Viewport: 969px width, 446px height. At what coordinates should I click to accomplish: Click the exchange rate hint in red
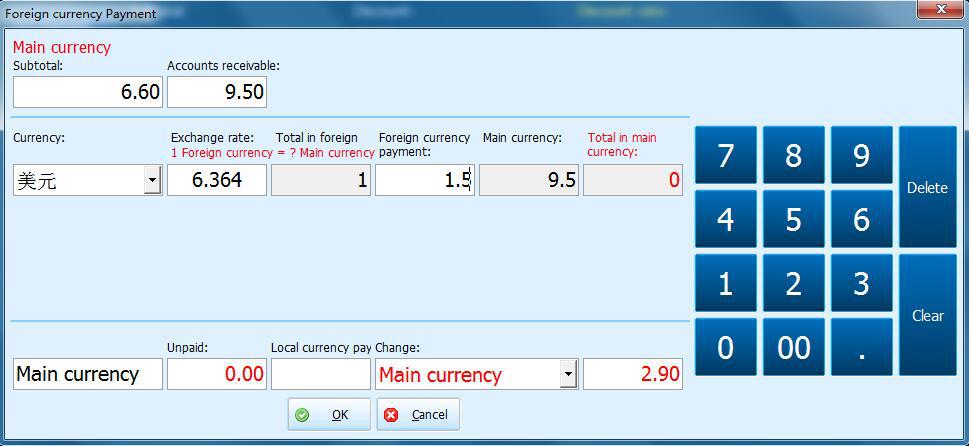273,153
